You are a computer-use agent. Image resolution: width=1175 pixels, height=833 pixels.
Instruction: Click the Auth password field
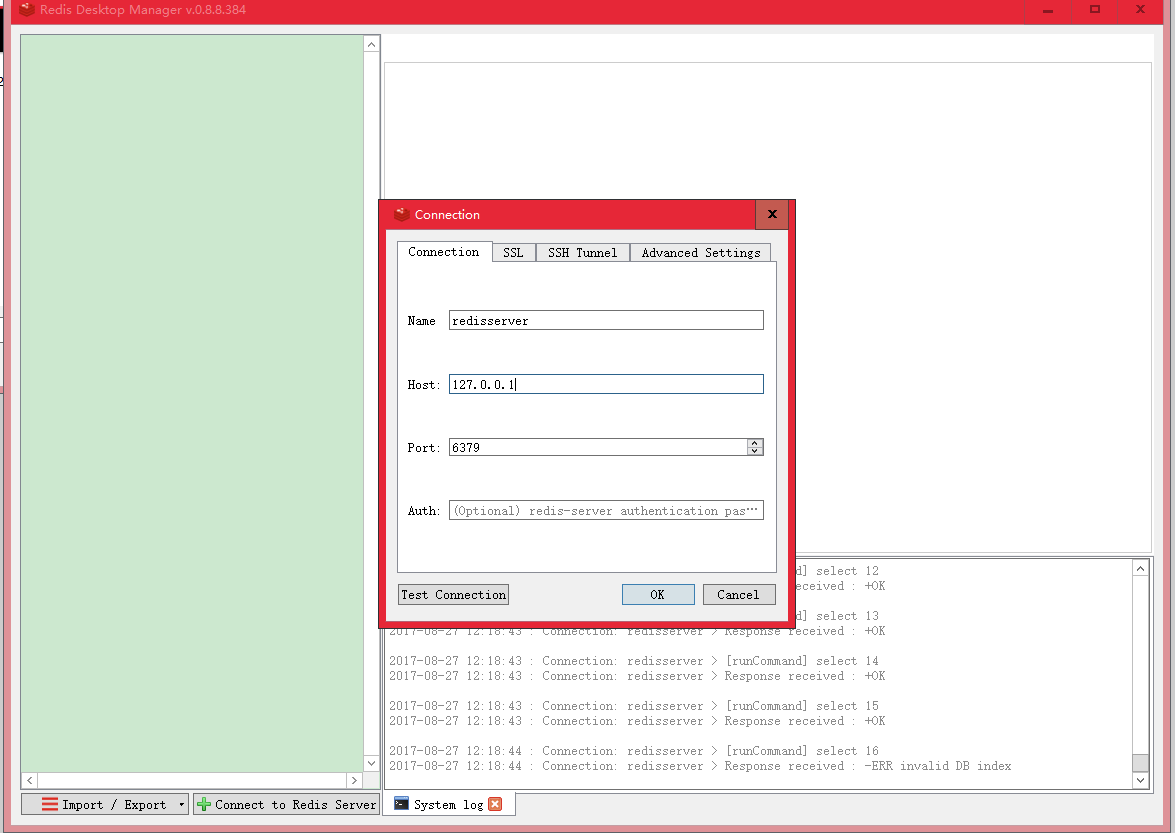606,510
